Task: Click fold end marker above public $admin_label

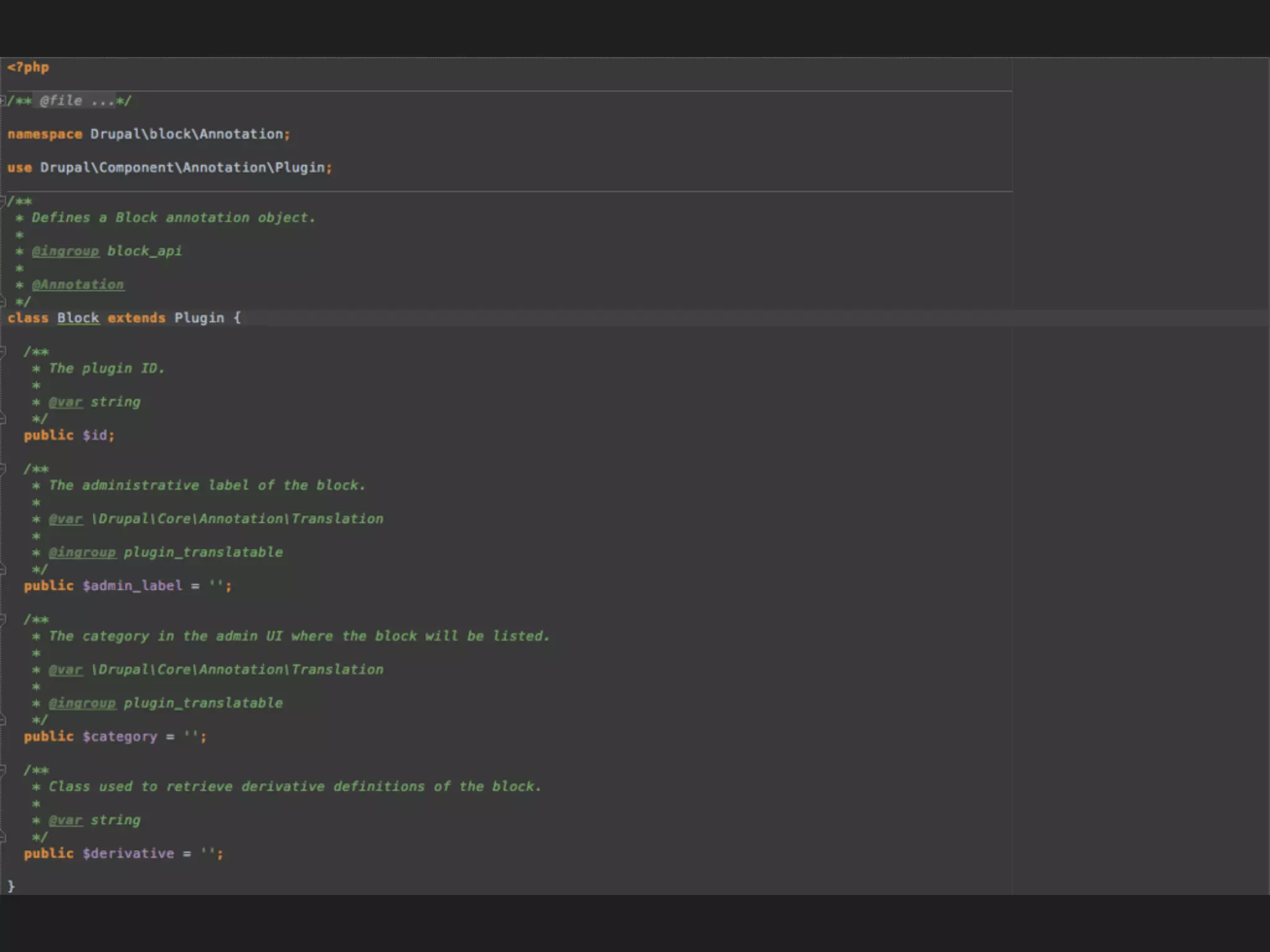Action: (x=3, y=570)
